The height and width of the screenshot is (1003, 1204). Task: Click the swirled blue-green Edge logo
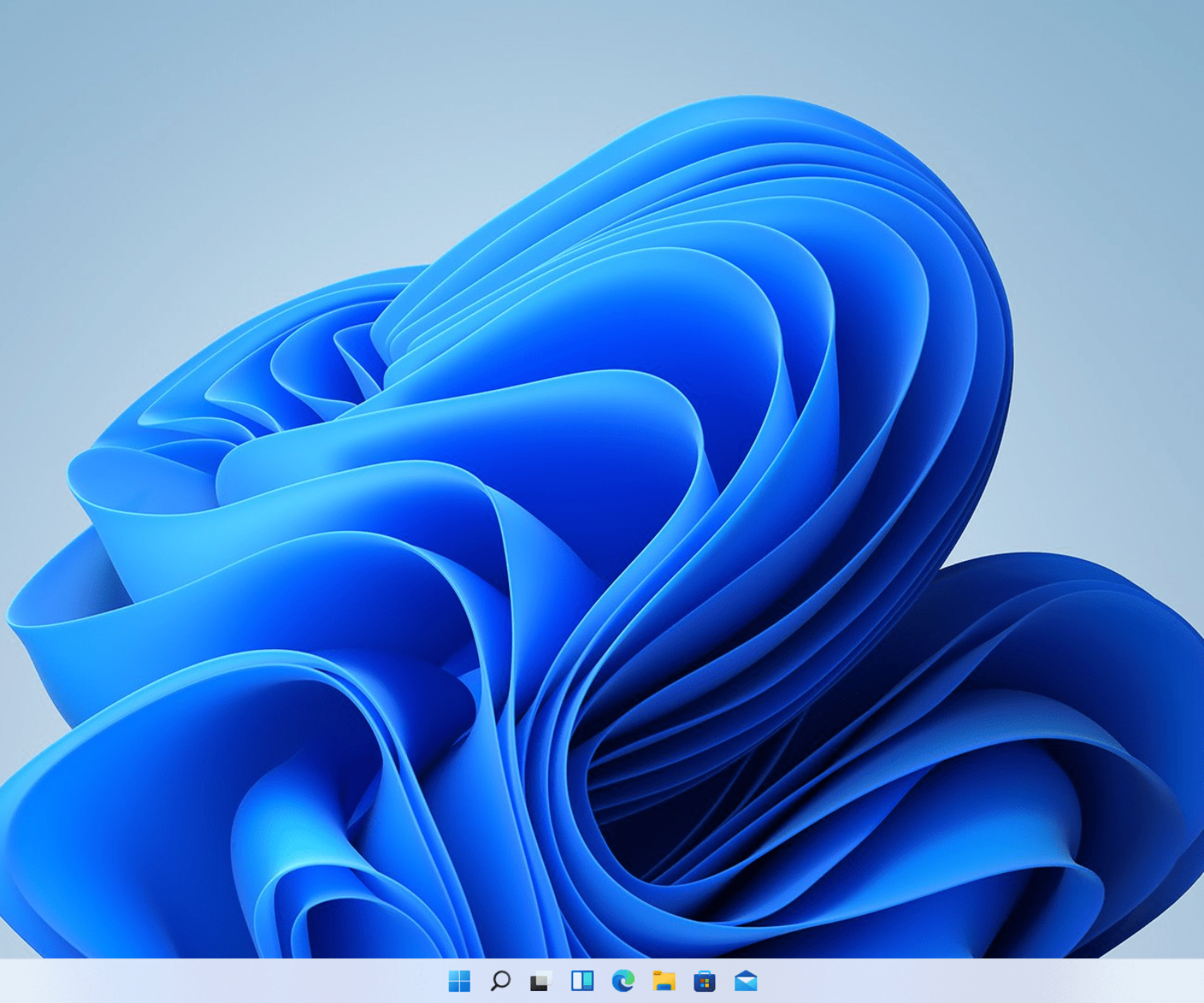pos(623,981)
